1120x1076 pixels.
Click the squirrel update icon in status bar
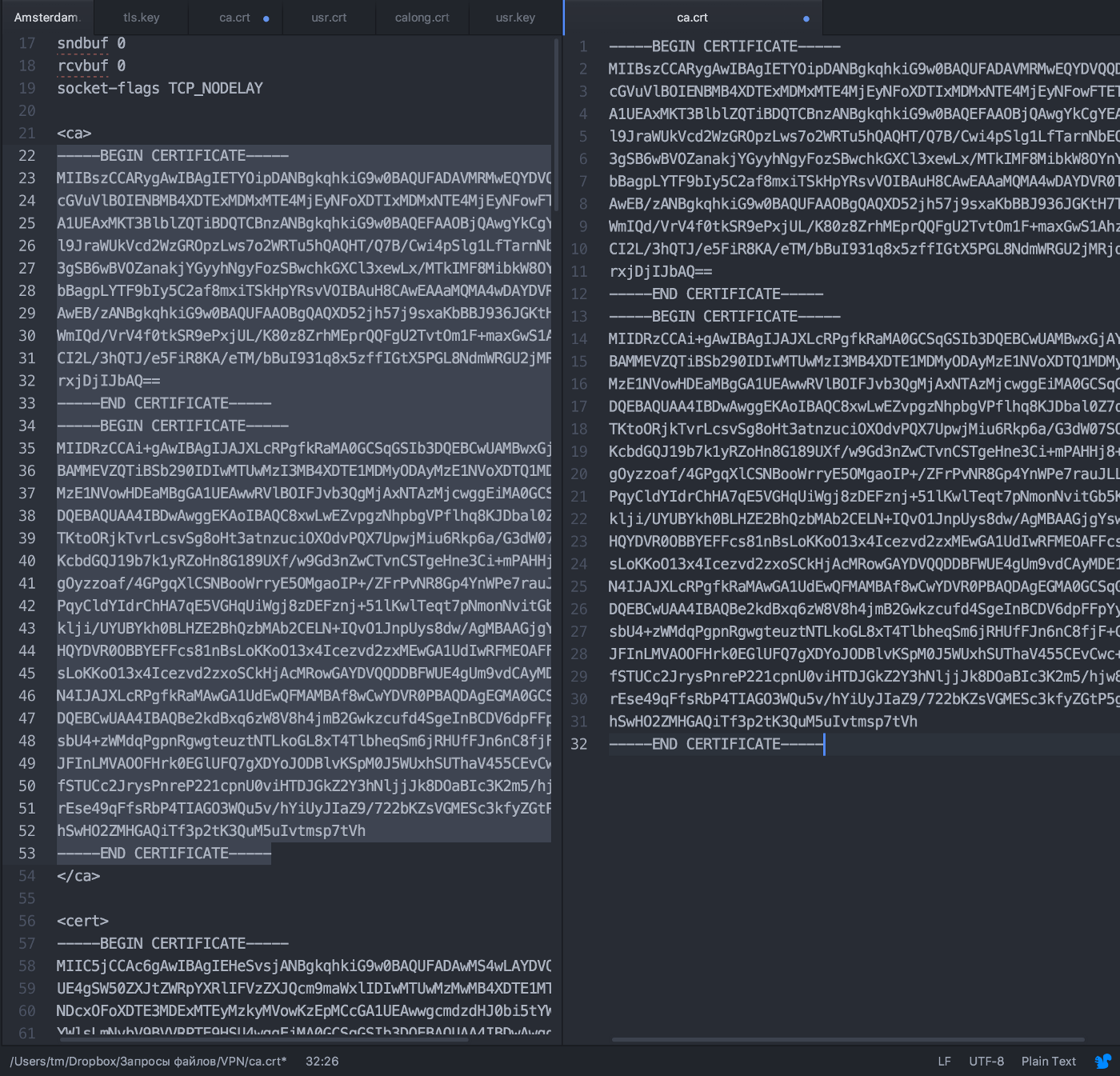click(x=1102, y=1062)
